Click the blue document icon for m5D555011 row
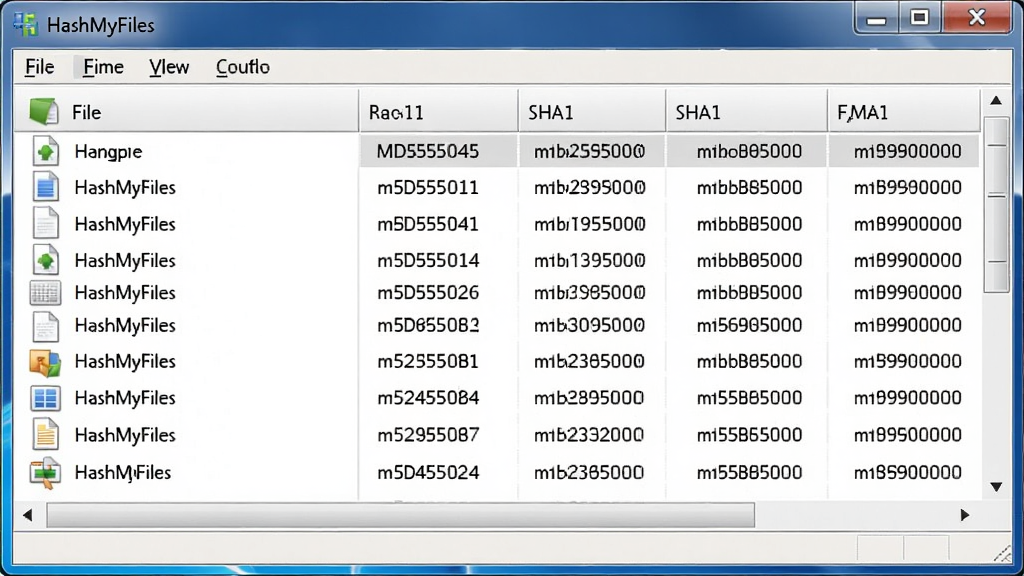The height and width of the screenshot is (576, 1024). [45, 187]
